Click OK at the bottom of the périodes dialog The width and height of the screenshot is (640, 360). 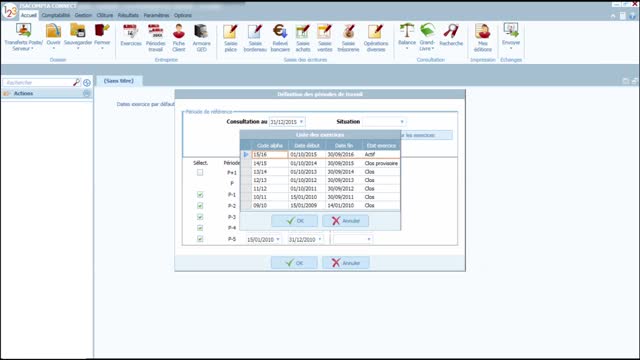[294, 263]
